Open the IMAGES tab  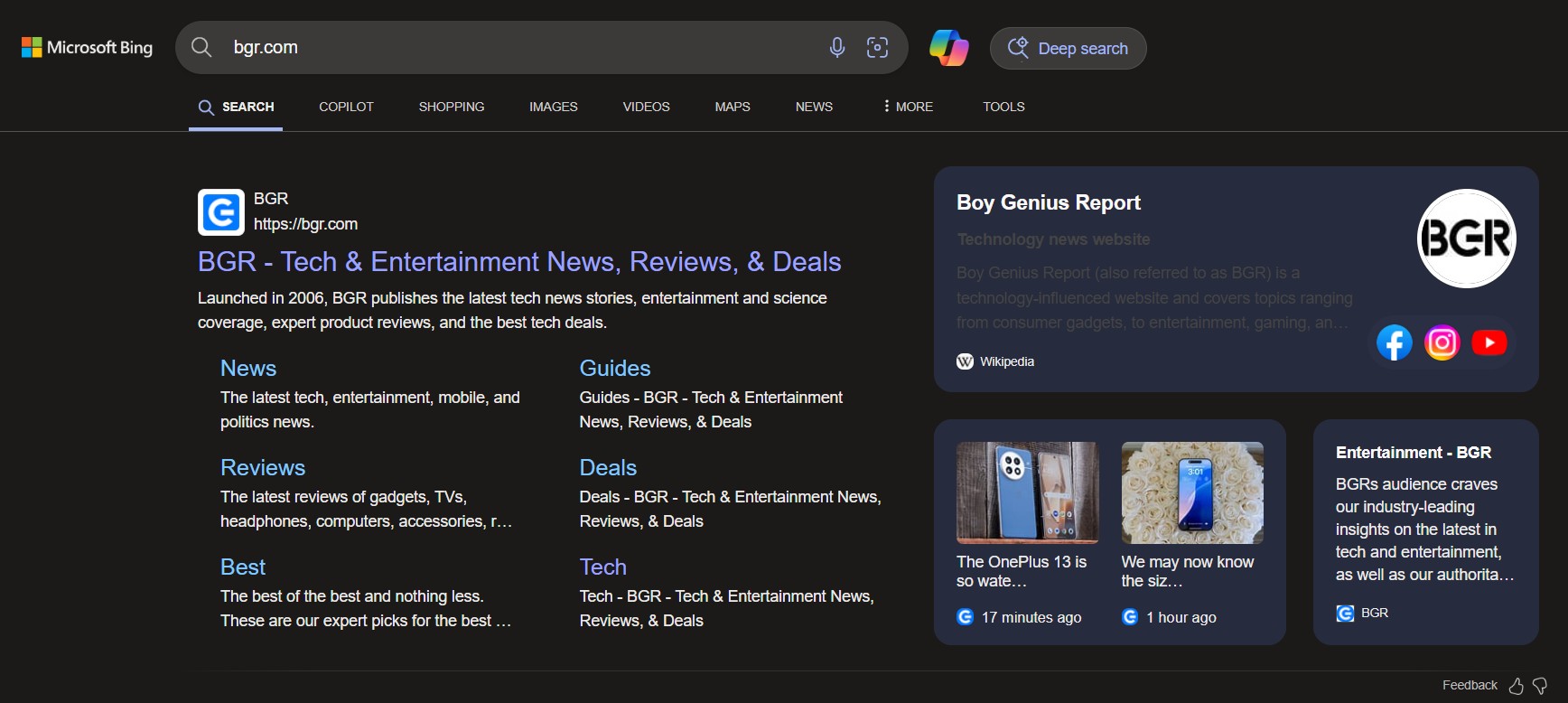[x=554, y=107]
